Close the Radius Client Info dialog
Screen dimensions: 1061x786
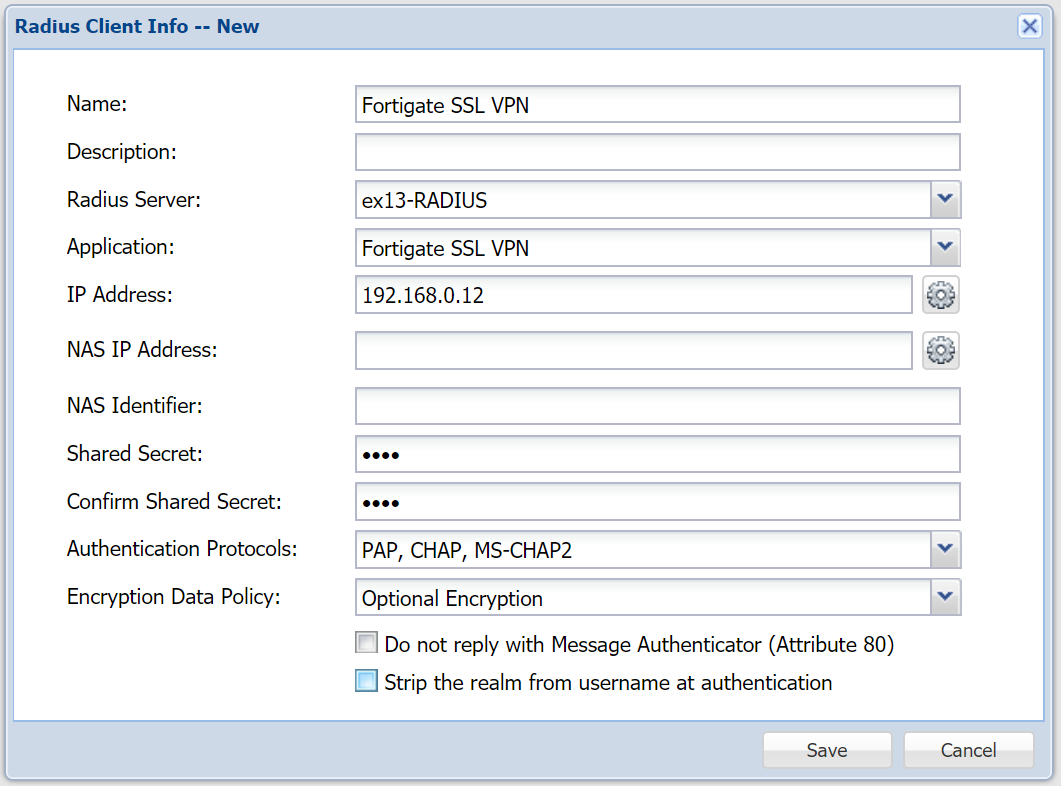pos(1029,27)
